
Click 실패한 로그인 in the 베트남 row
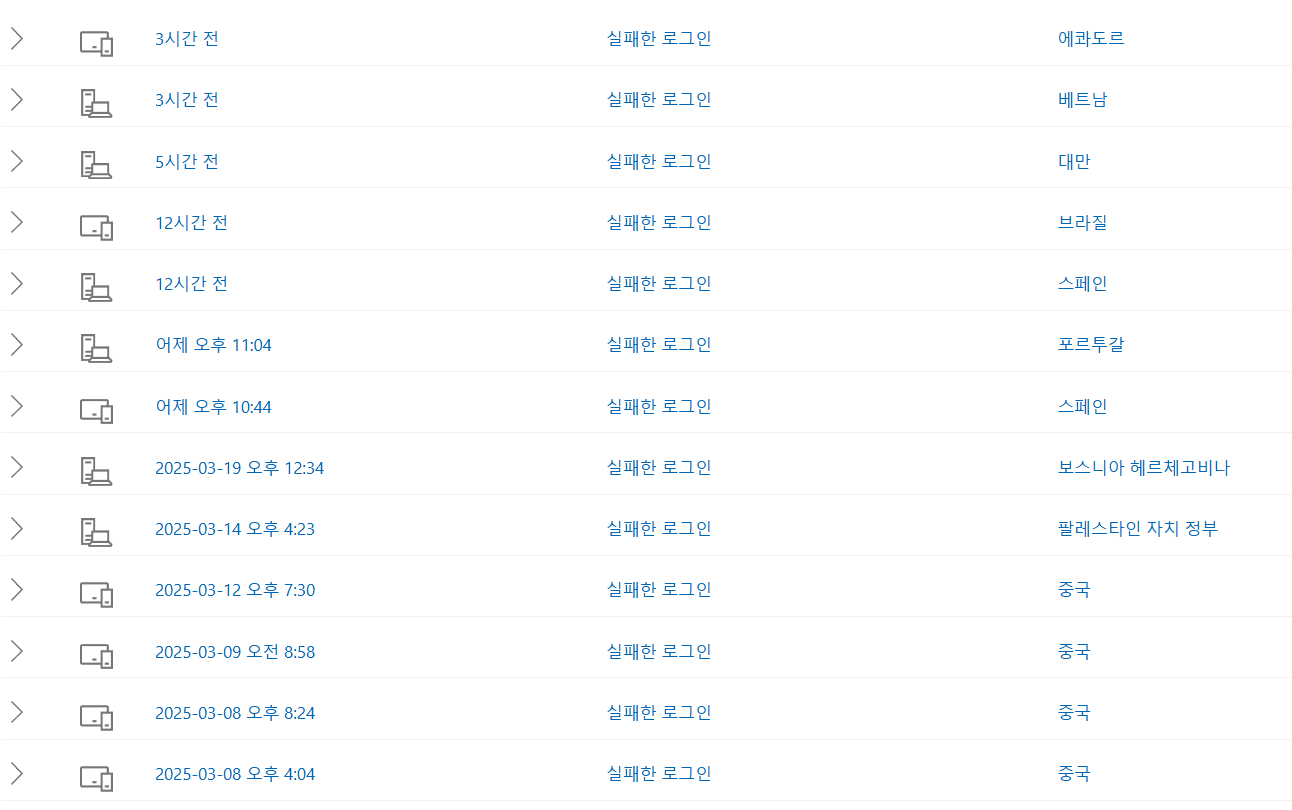[659, 100]
